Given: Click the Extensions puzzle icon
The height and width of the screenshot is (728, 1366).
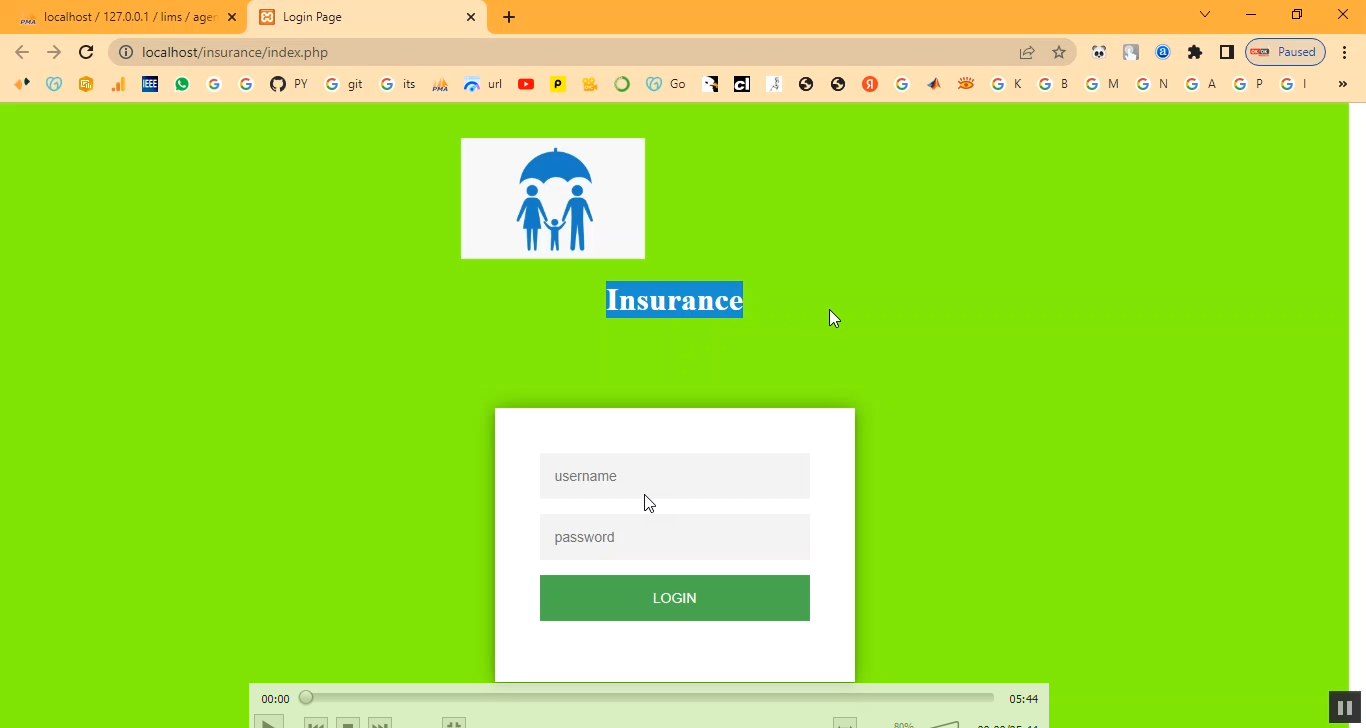Looking at the screenshot, I should click(1194, 52).
